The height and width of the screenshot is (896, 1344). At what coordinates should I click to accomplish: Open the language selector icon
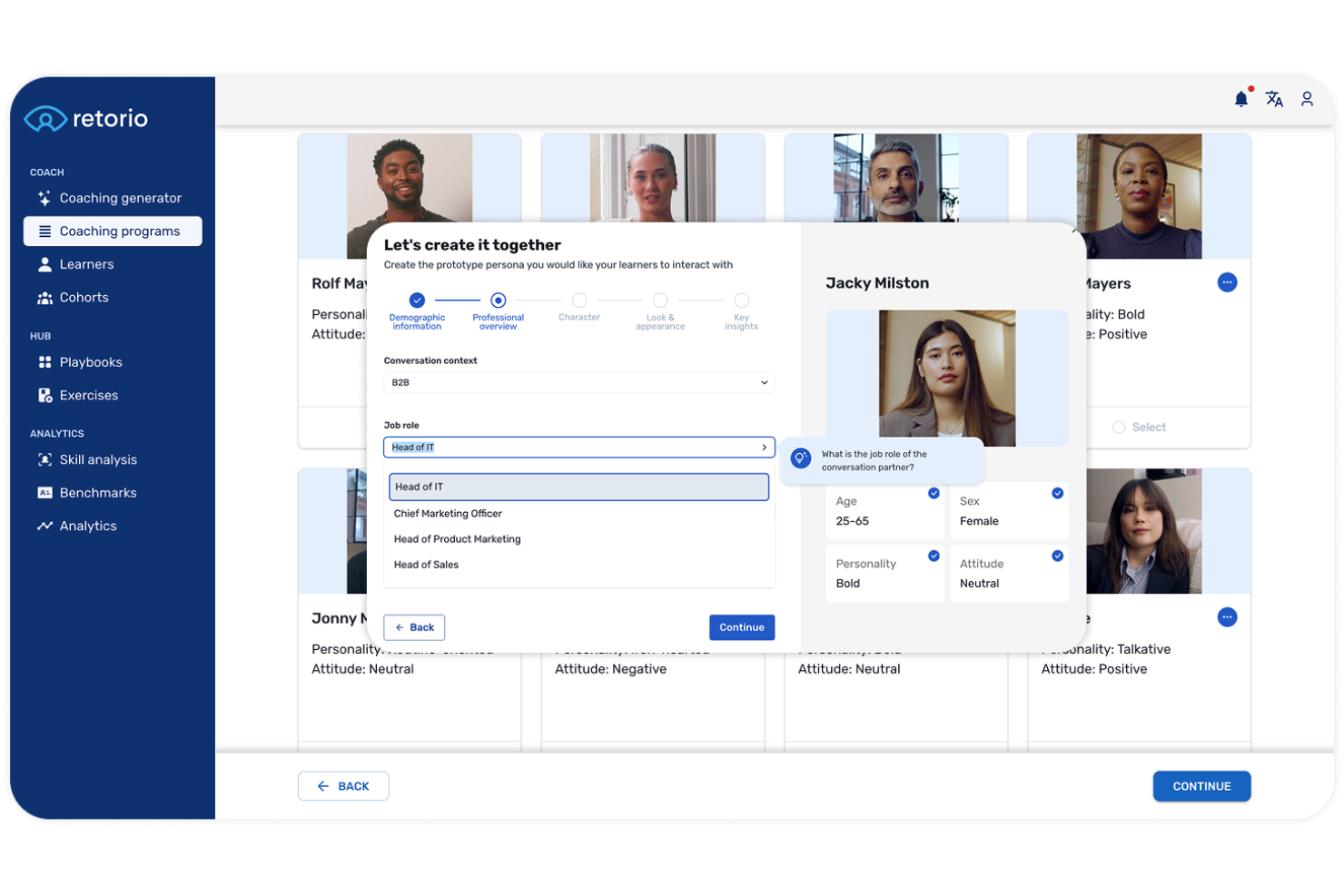(x=1274, y=99)
